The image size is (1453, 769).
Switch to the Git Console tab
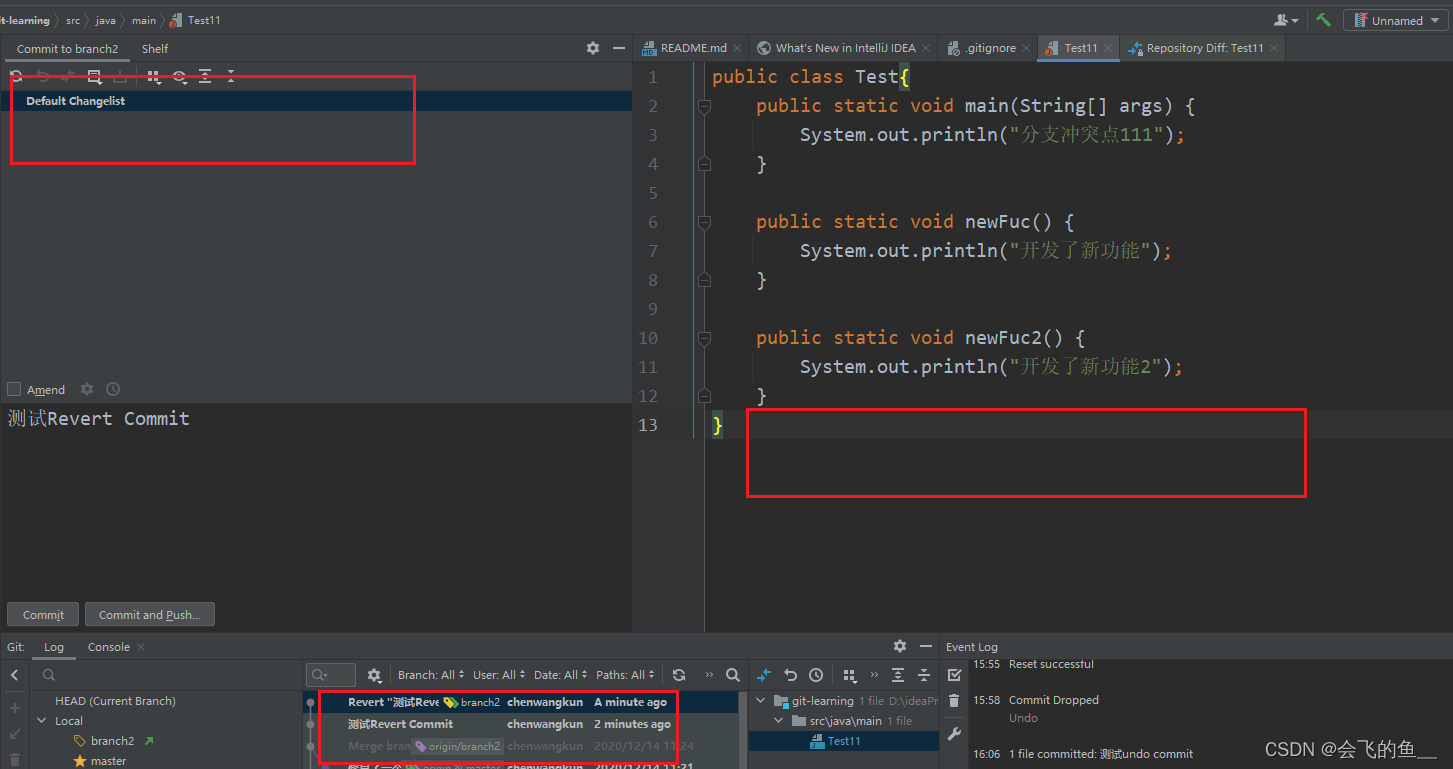click(109, 647)
